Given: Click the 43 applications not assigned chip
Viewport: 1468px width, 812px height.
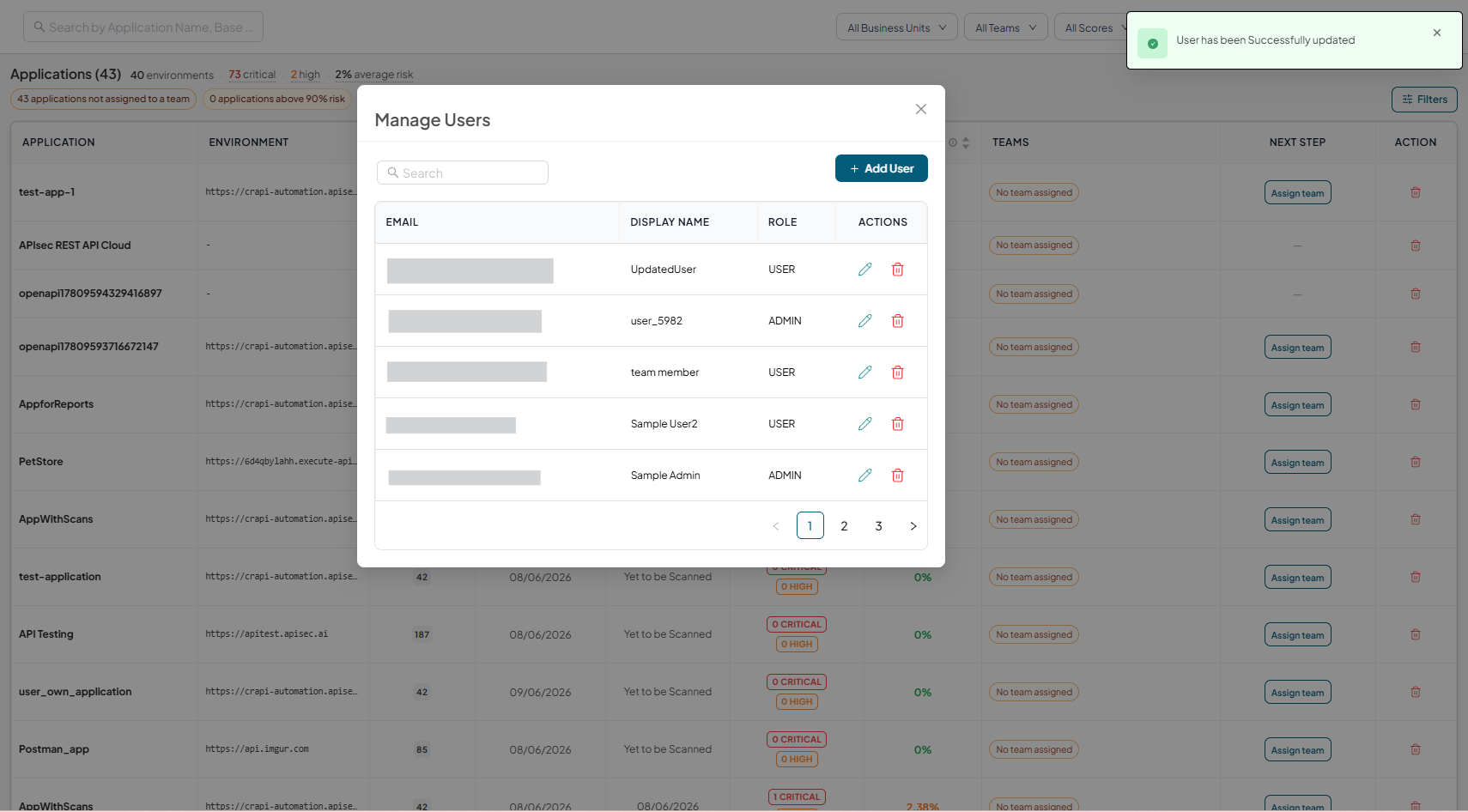Looking at the screenshot, I should (x=103, y=99).
